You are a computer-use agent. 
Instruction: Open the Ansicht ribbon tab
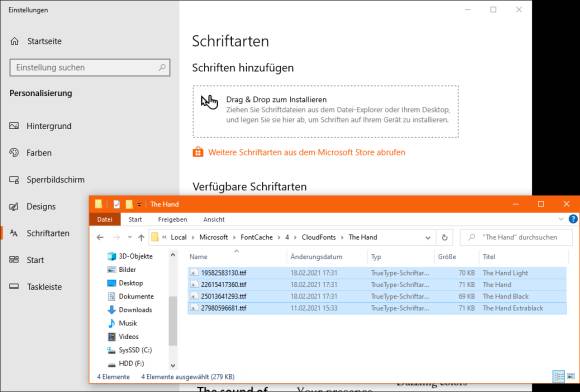(214, 219)
